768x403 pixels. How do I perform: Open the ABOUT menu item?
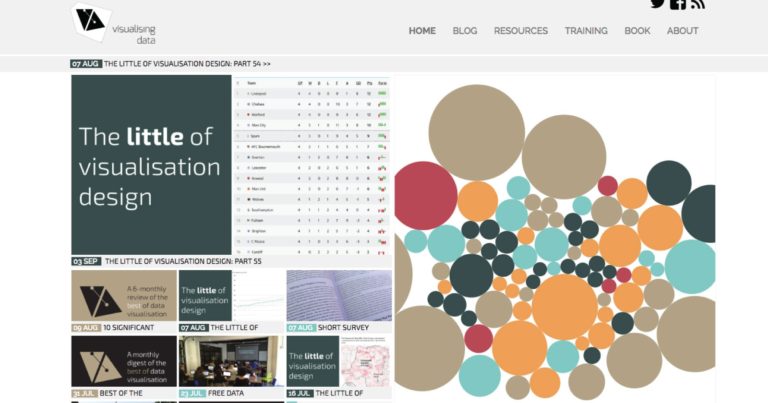pos(682,31)
